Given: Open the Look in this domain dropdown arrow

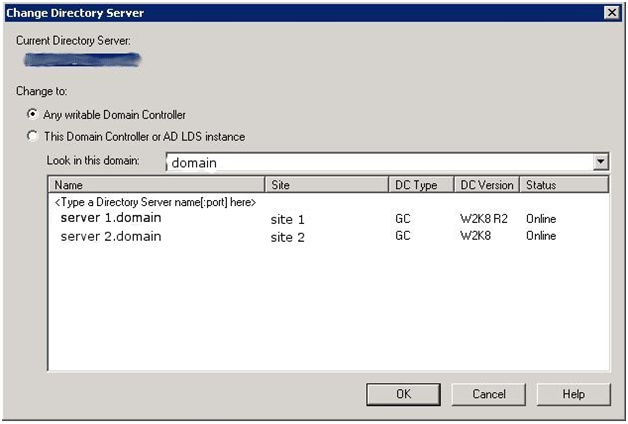Looking at the screenshot, I should tap(600, 162).
